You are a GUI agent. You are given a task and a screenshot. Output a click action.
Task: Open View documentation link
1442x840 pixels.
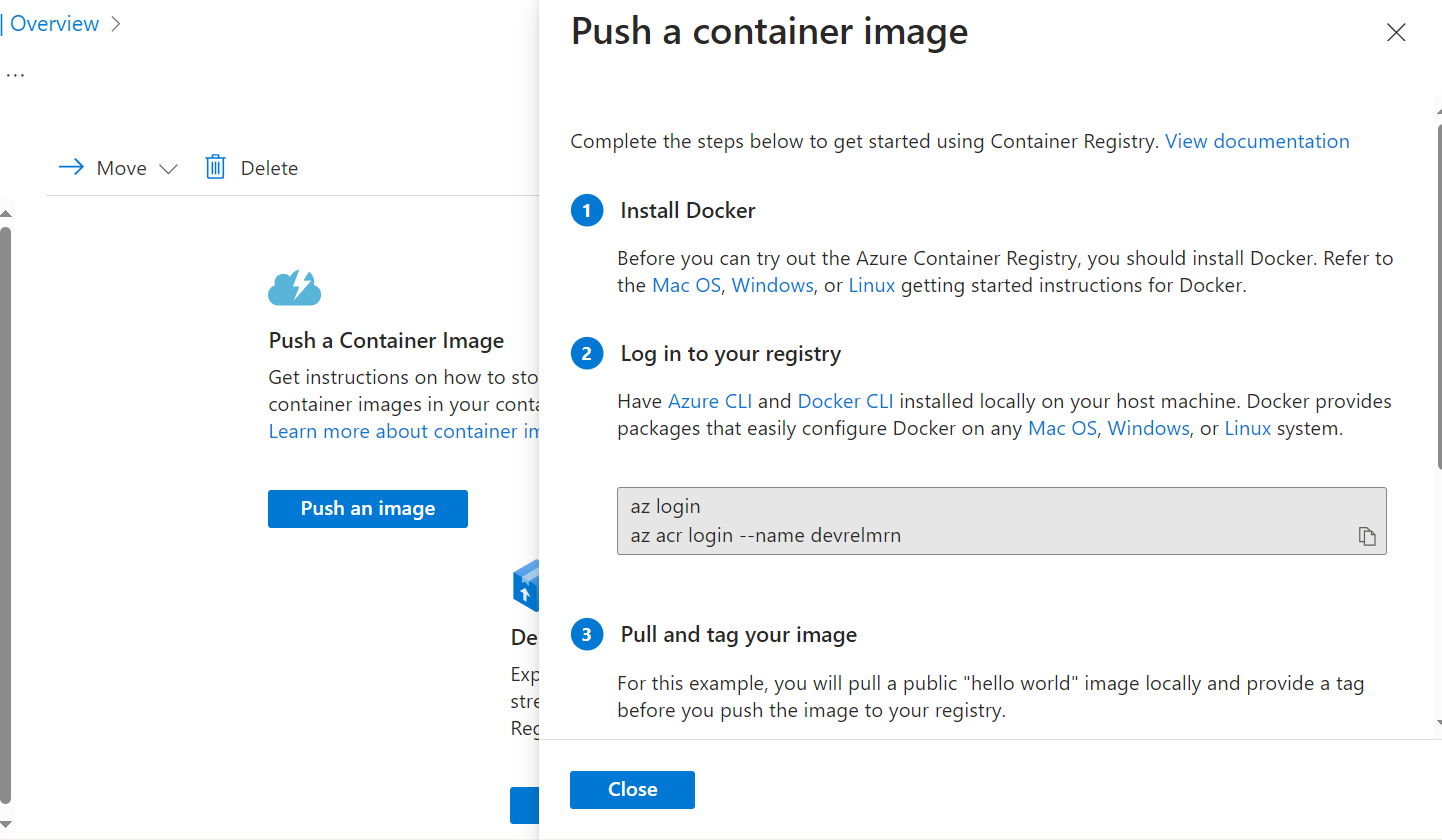coord(1257,141)
